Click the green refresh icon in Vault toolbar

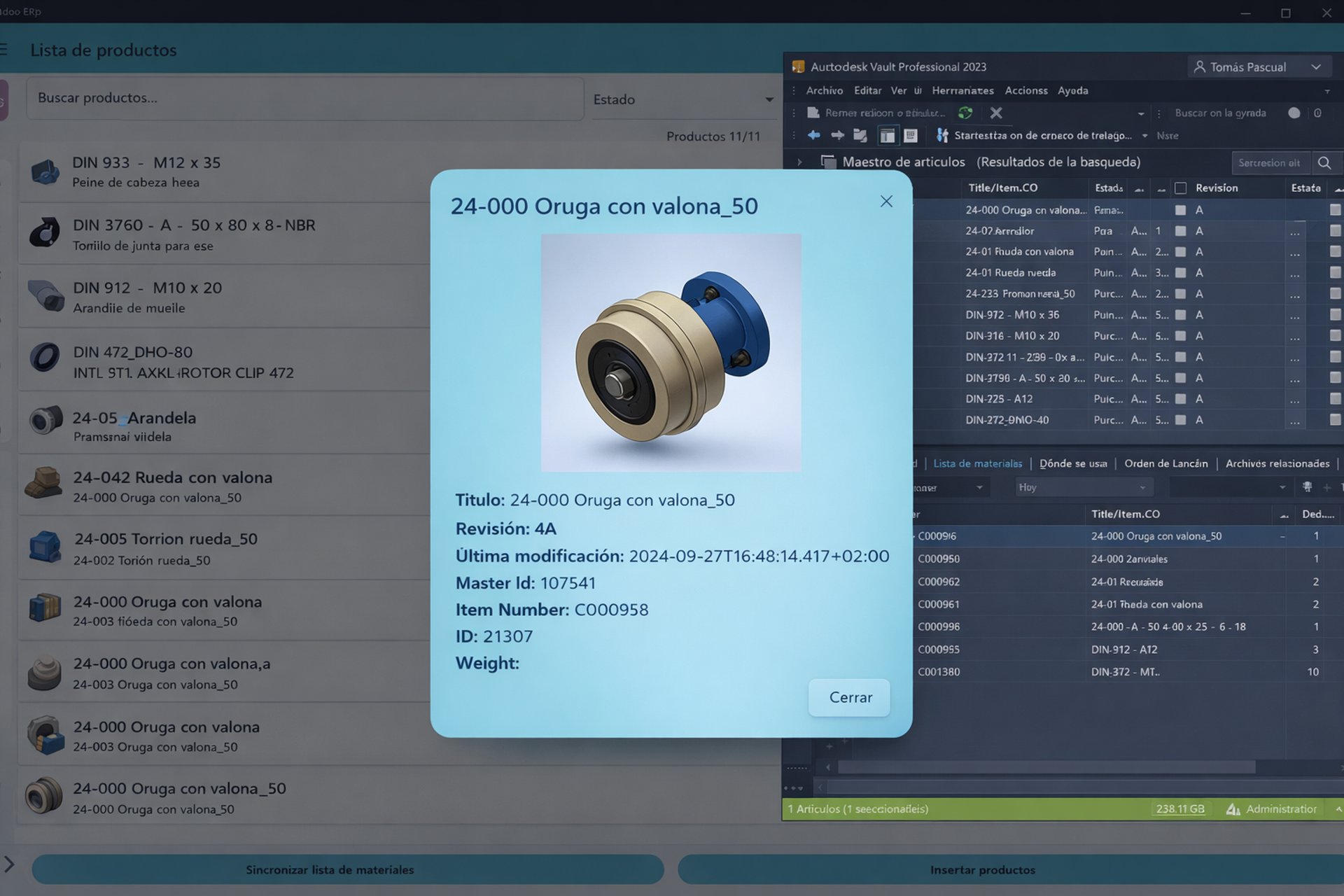coord(965,113)
